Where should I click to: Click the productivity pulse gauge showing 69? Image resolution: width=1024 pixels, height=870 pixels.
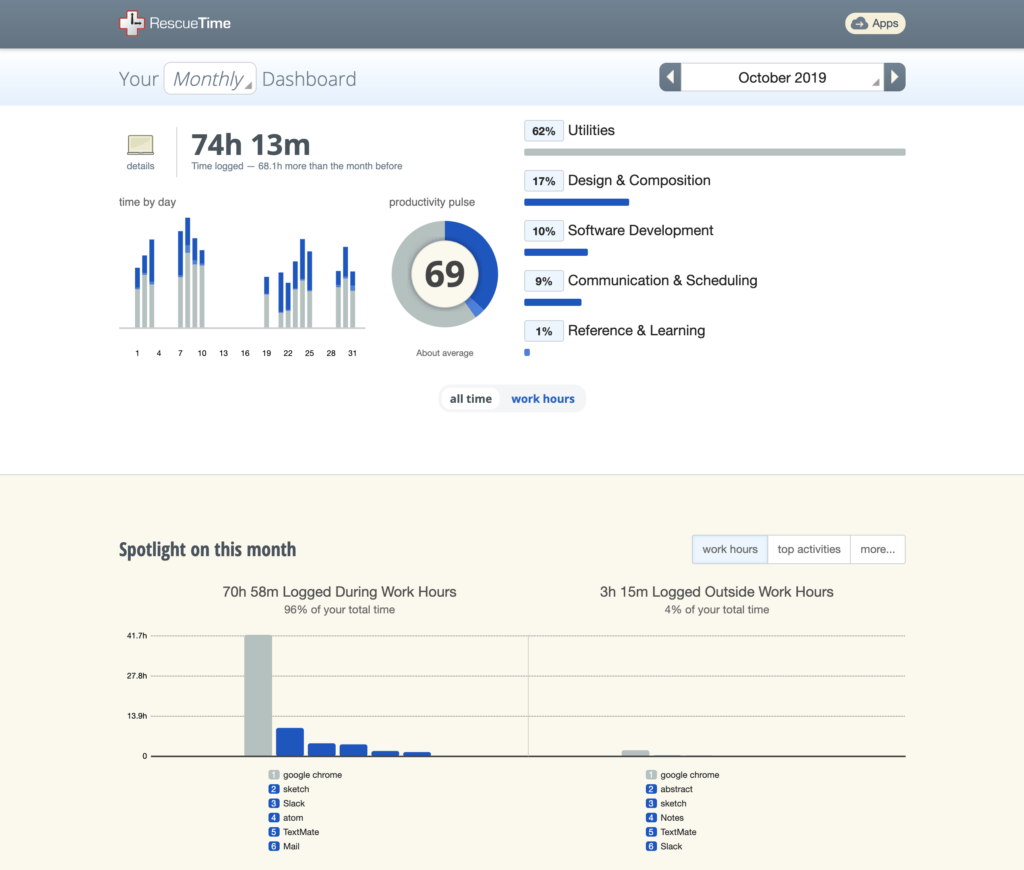click(x=444, y=273)
